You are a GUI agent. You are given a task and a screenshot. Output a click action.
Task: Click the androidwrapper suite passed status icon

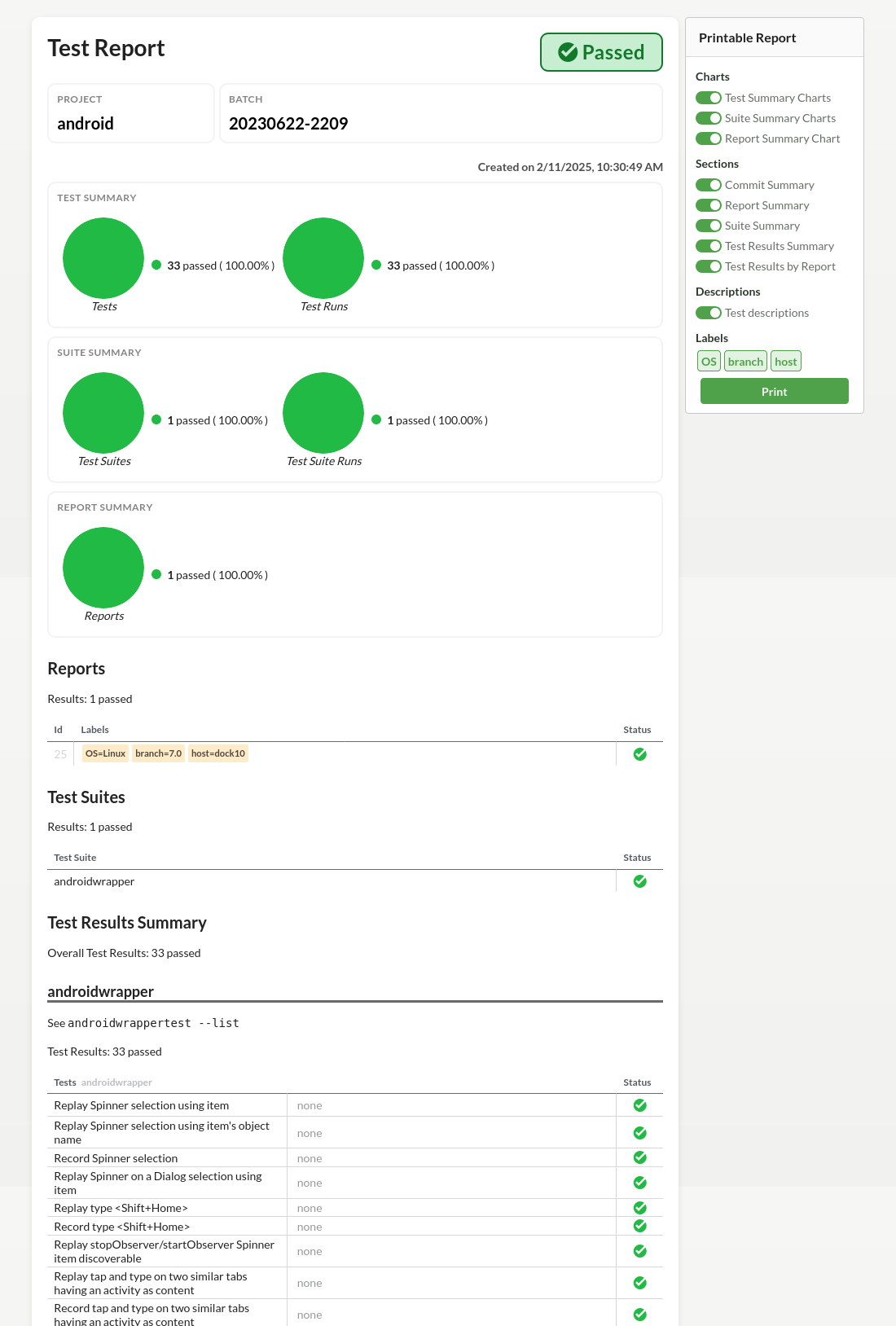coord(639,881)
